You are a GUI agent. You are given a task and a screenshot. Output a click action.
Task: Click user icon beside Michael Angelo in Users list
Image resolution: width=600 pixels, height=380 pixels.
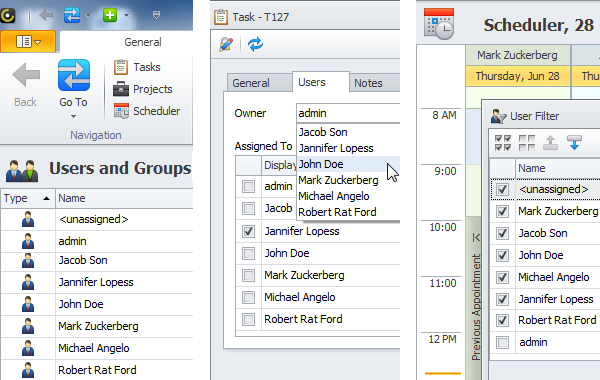(28, 348)
